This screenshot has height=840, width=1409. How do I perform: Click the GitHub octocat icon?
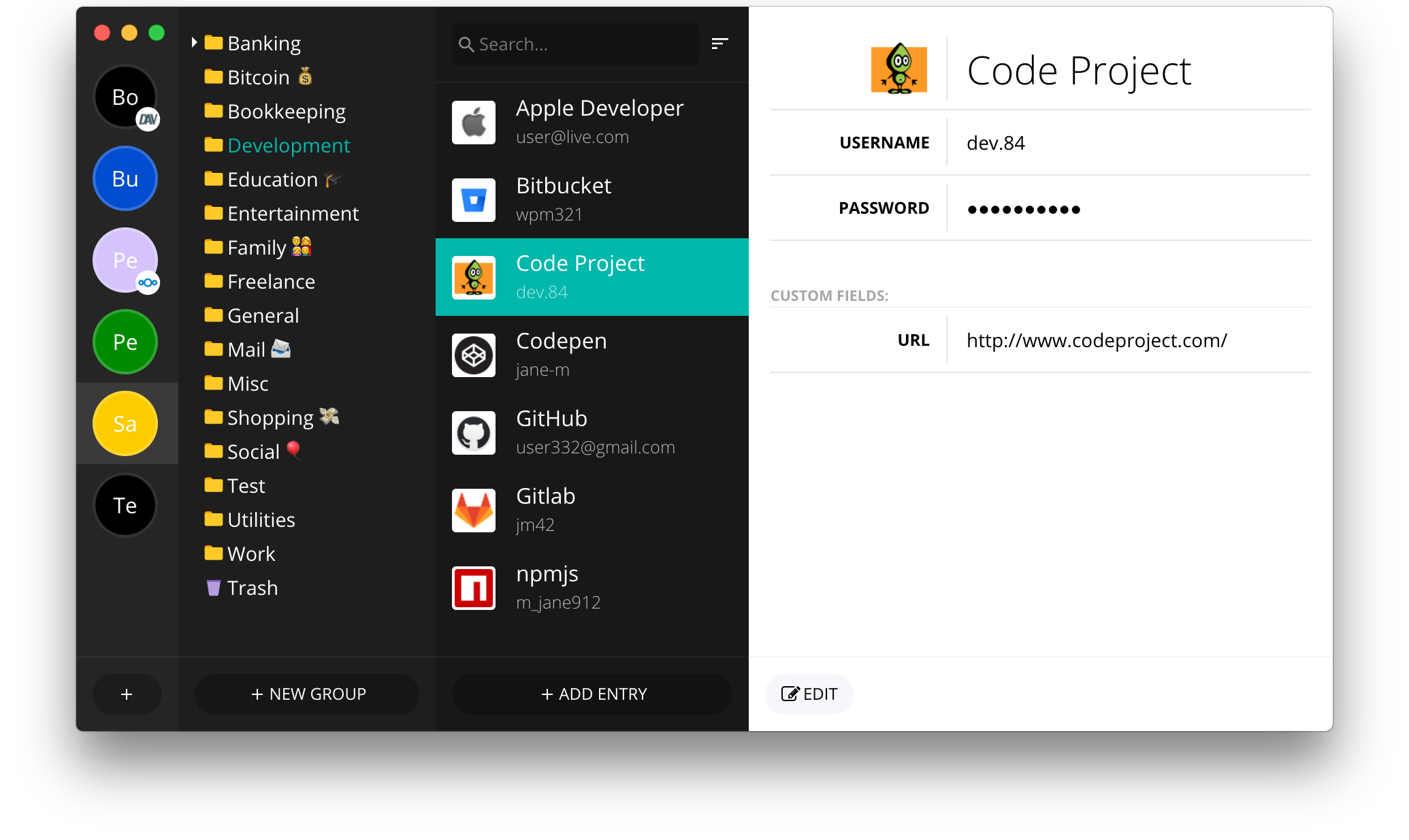[474, 433]
